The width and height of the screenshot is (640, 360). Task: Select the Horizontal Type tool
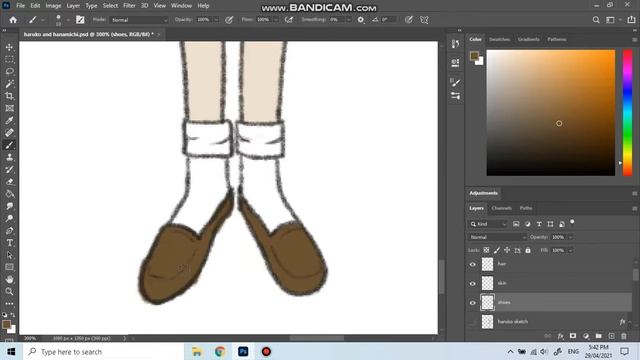(x=9, y=243)
